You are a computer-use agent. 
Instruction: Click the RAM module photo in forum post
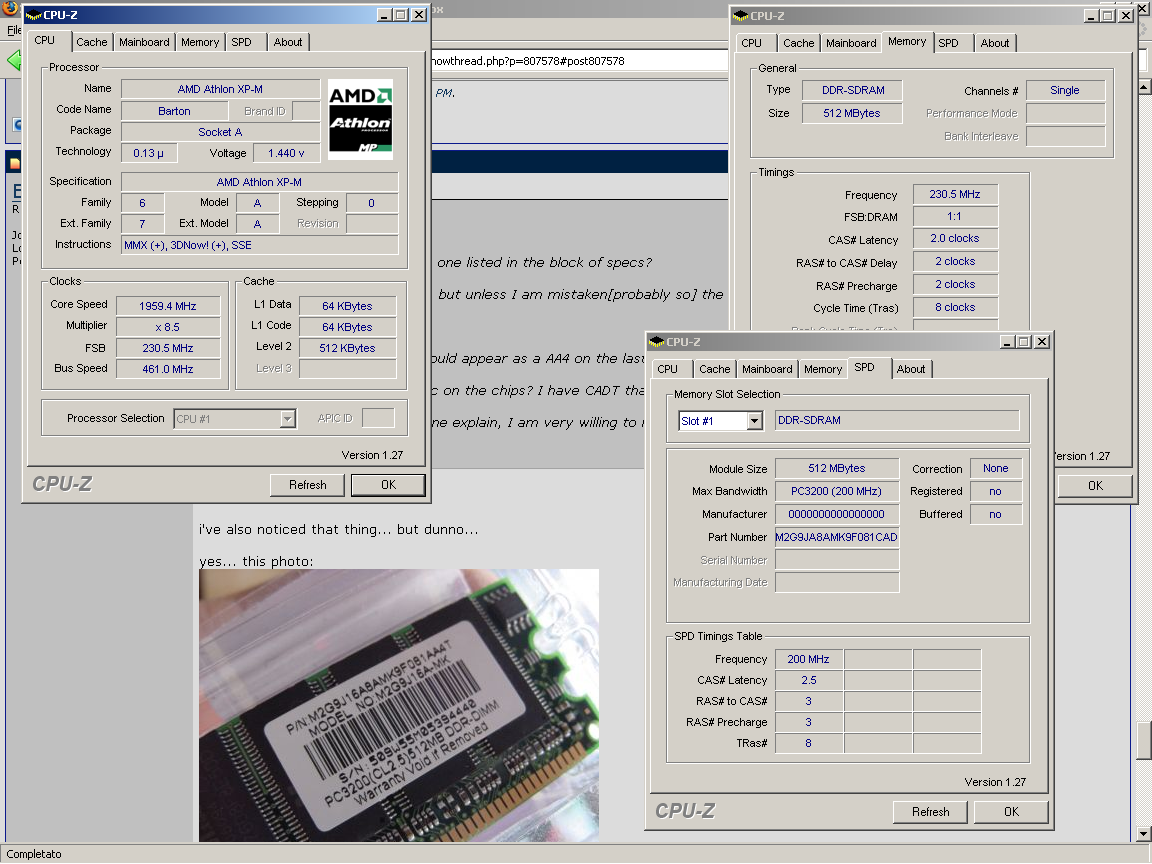[x=399, y=705]
